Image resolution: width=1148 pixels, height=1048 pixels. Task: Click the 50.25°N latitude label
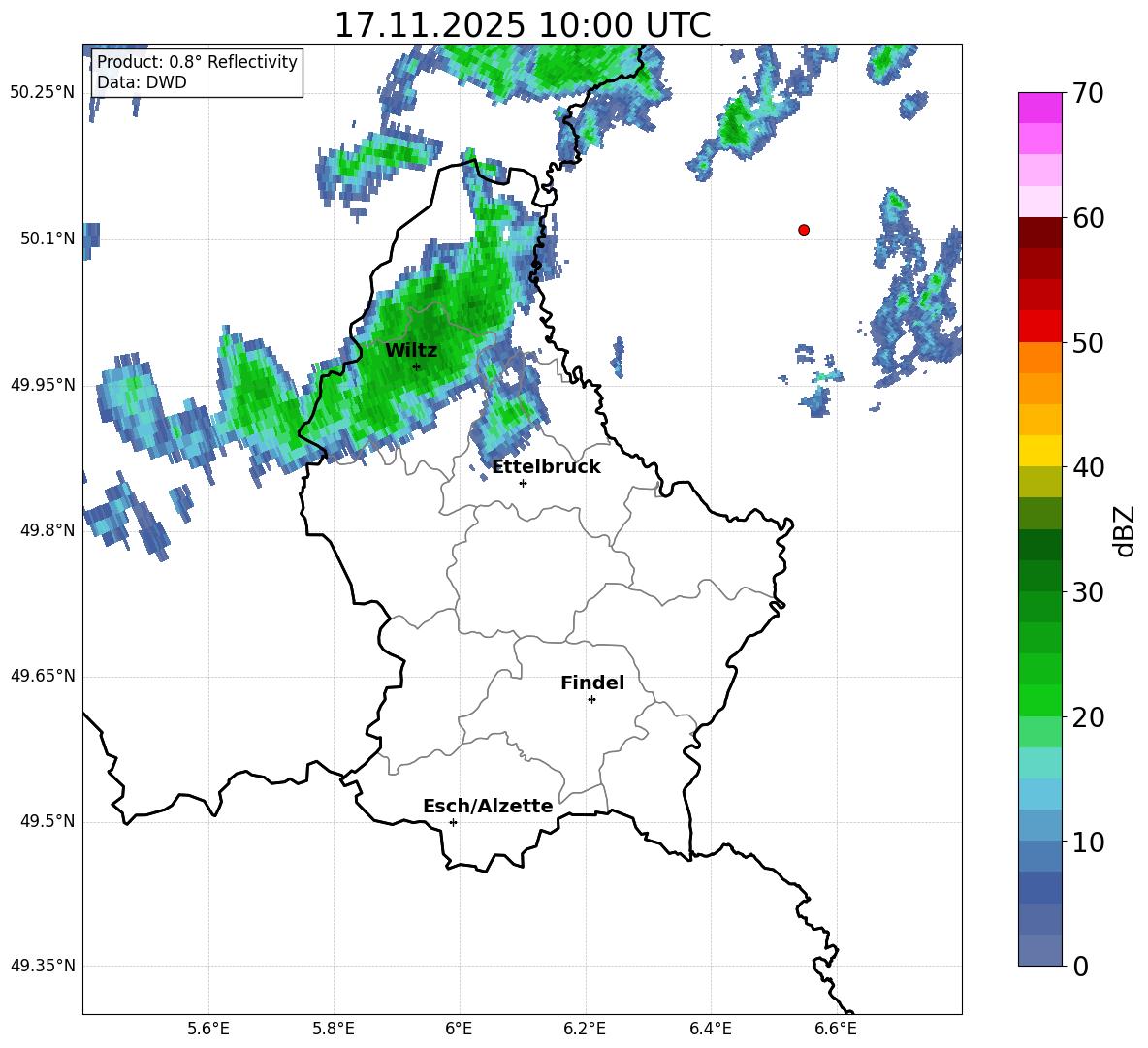43,93
